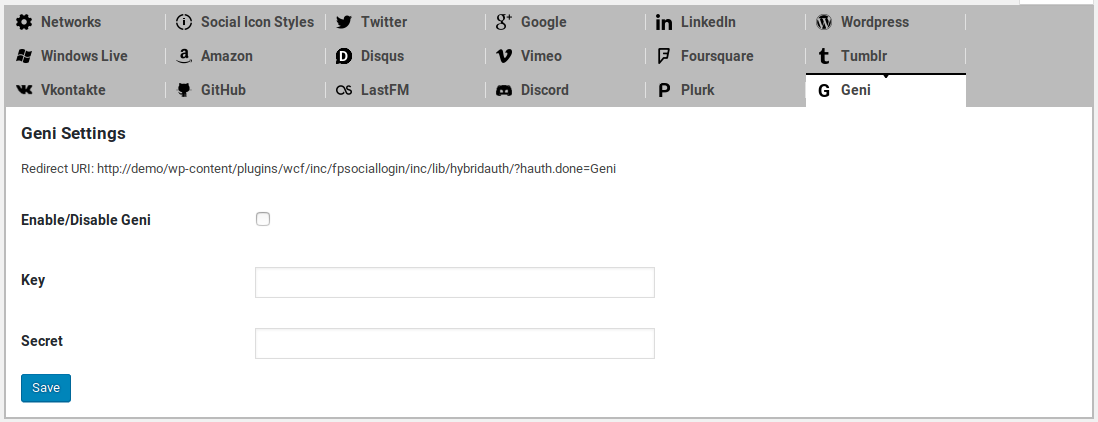The width and height of the screenshot is (1098, 422).
Task: Click the Twitter bird icon
Action: point(344,22)
